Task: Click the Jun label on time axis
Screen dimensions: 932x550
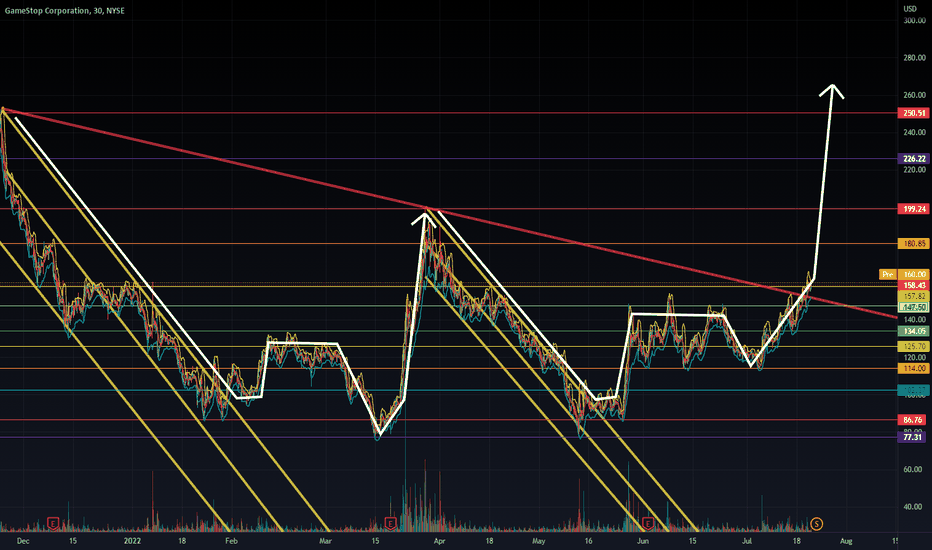Action: pos(643,541)
